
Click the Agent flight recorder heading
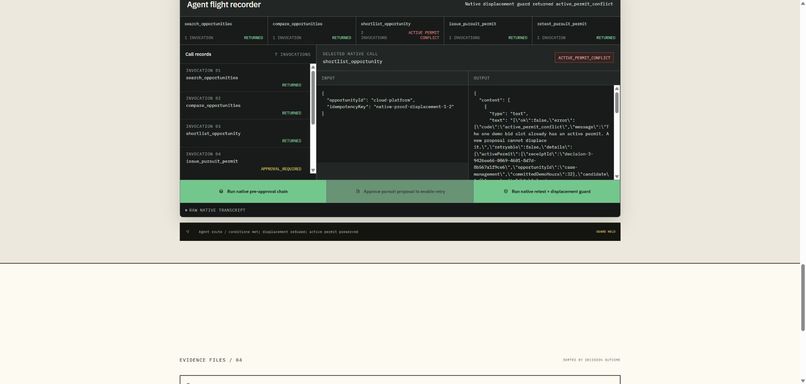pyautogui.click(x=224, y=5)
